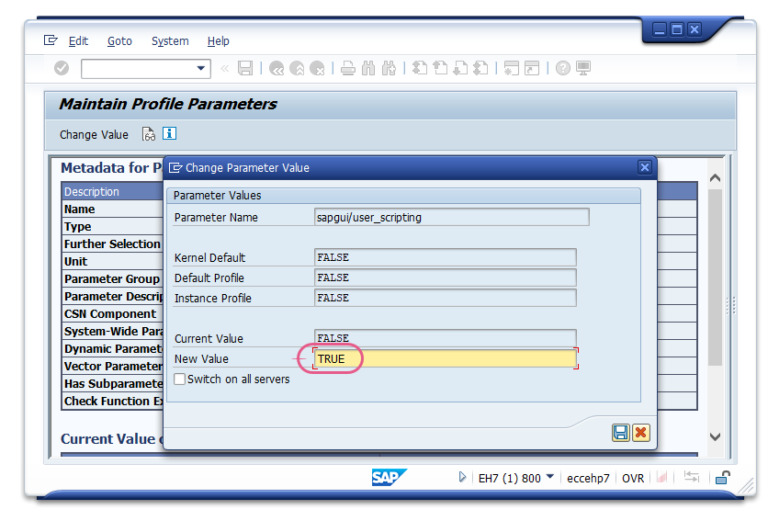Click the status bar transfer arrows icon
The width and height of the screenshot is (768, 521).
[x=691, y=476]
